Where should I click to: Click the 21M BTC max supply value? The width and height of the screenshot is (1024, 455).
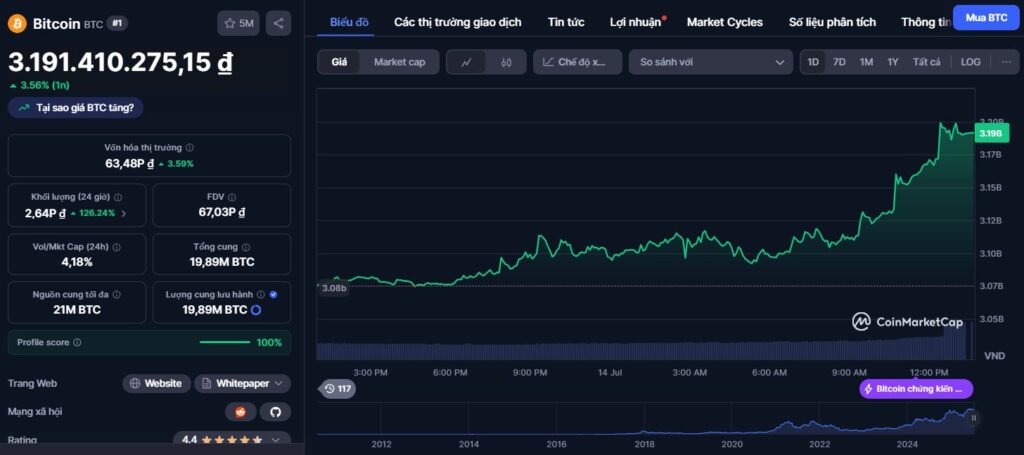77,310
